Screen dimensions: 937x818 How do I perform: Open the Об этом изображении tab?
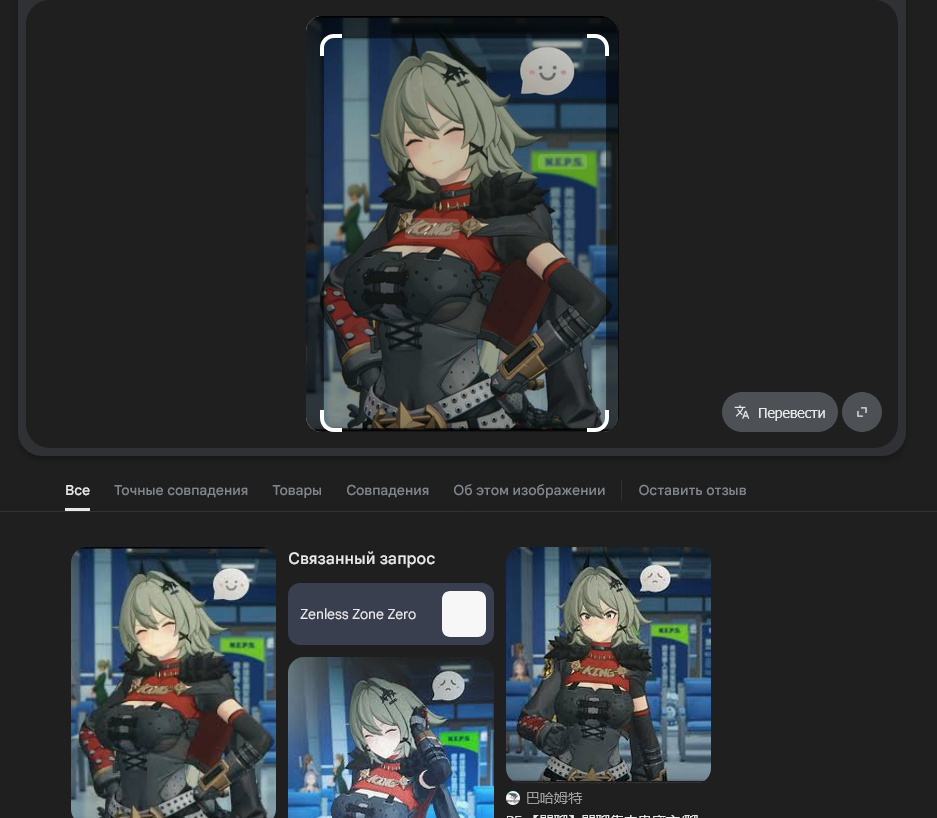coord(529,491)
